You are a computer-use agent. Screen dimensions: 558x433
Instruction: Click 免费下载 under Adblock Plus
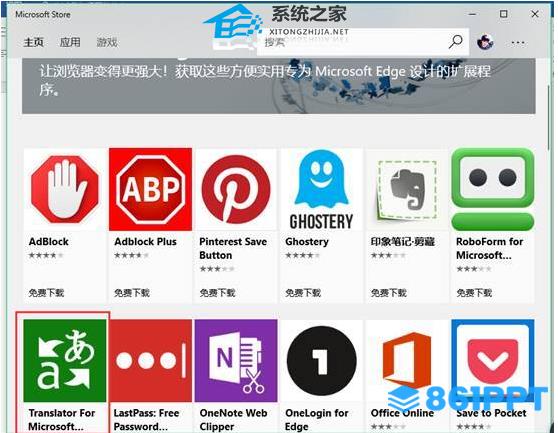(x=132, y=293)
